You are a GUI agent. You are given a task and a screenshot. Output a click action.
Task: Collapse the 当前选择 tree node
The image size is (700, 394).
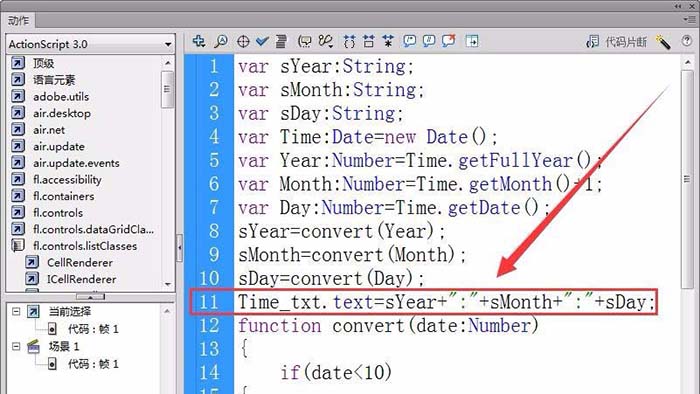[x=16, y=311]
